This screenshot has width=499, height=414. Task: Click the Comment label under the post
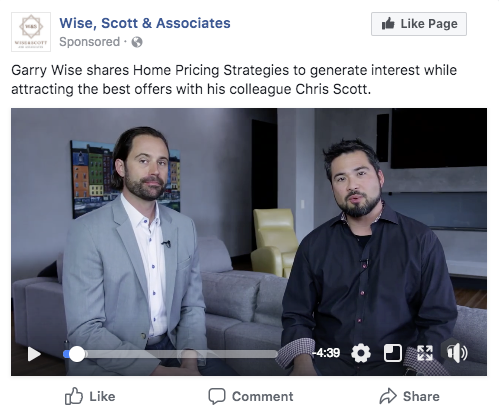tap(263, 397)
